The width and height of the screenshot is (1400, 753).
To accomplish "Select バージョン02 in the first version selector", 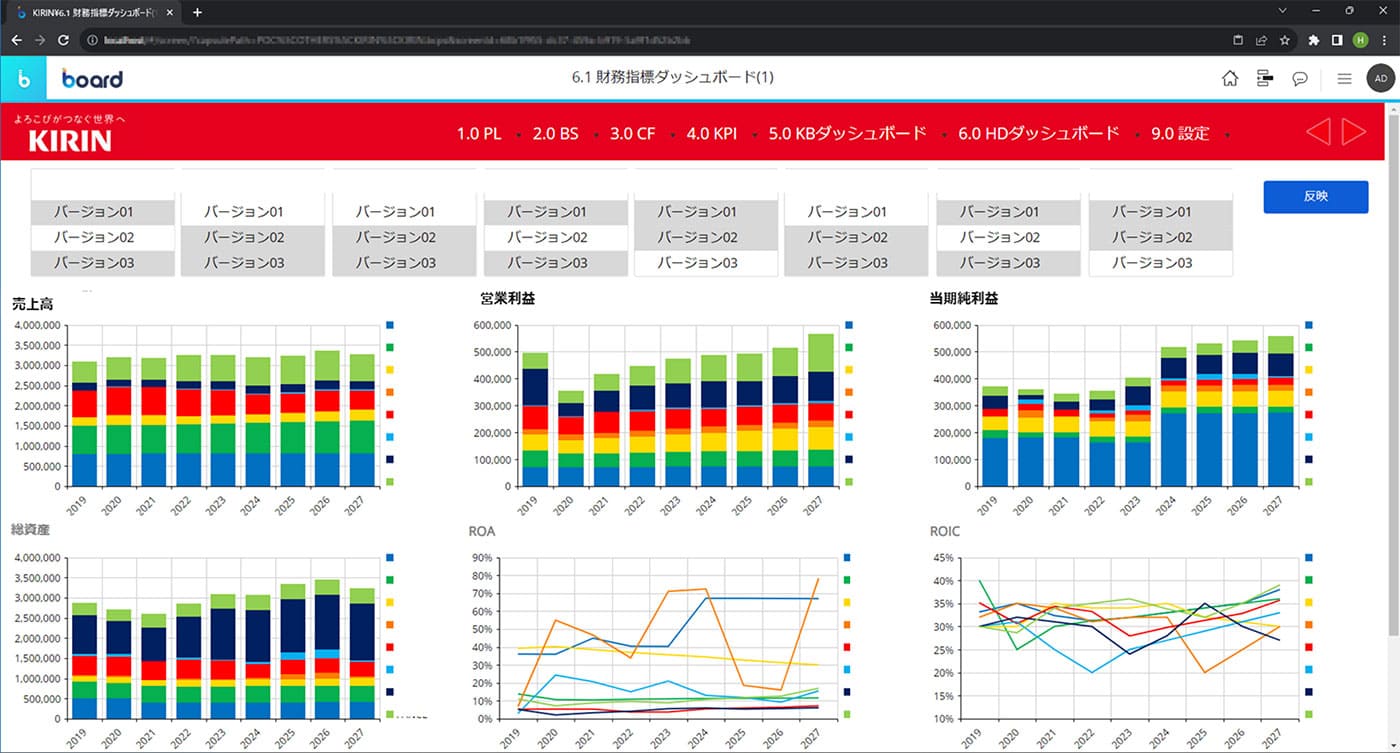I will coord(103,238).
